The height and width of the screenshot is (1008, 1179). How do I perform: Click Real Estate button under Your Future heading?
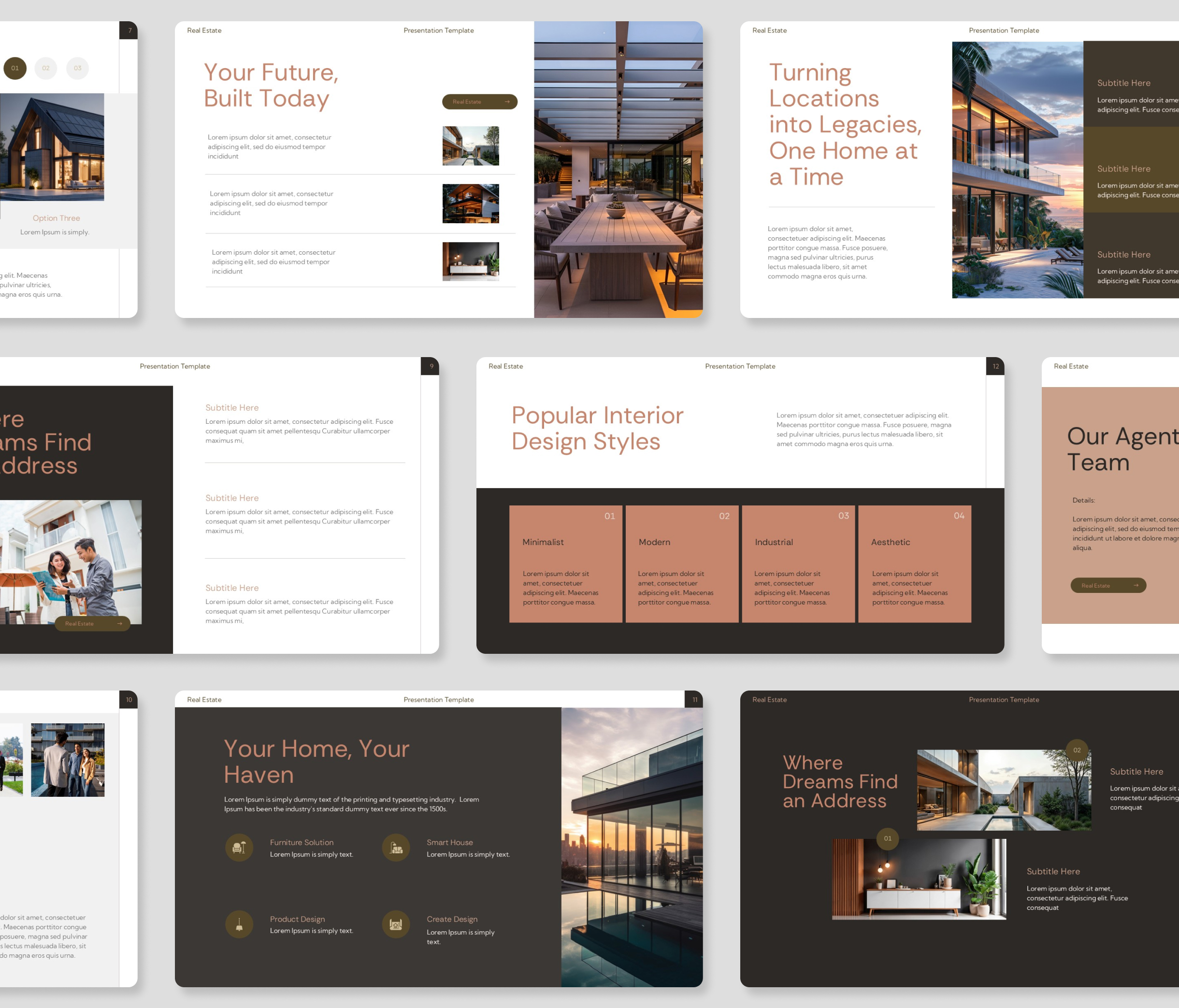479,102
